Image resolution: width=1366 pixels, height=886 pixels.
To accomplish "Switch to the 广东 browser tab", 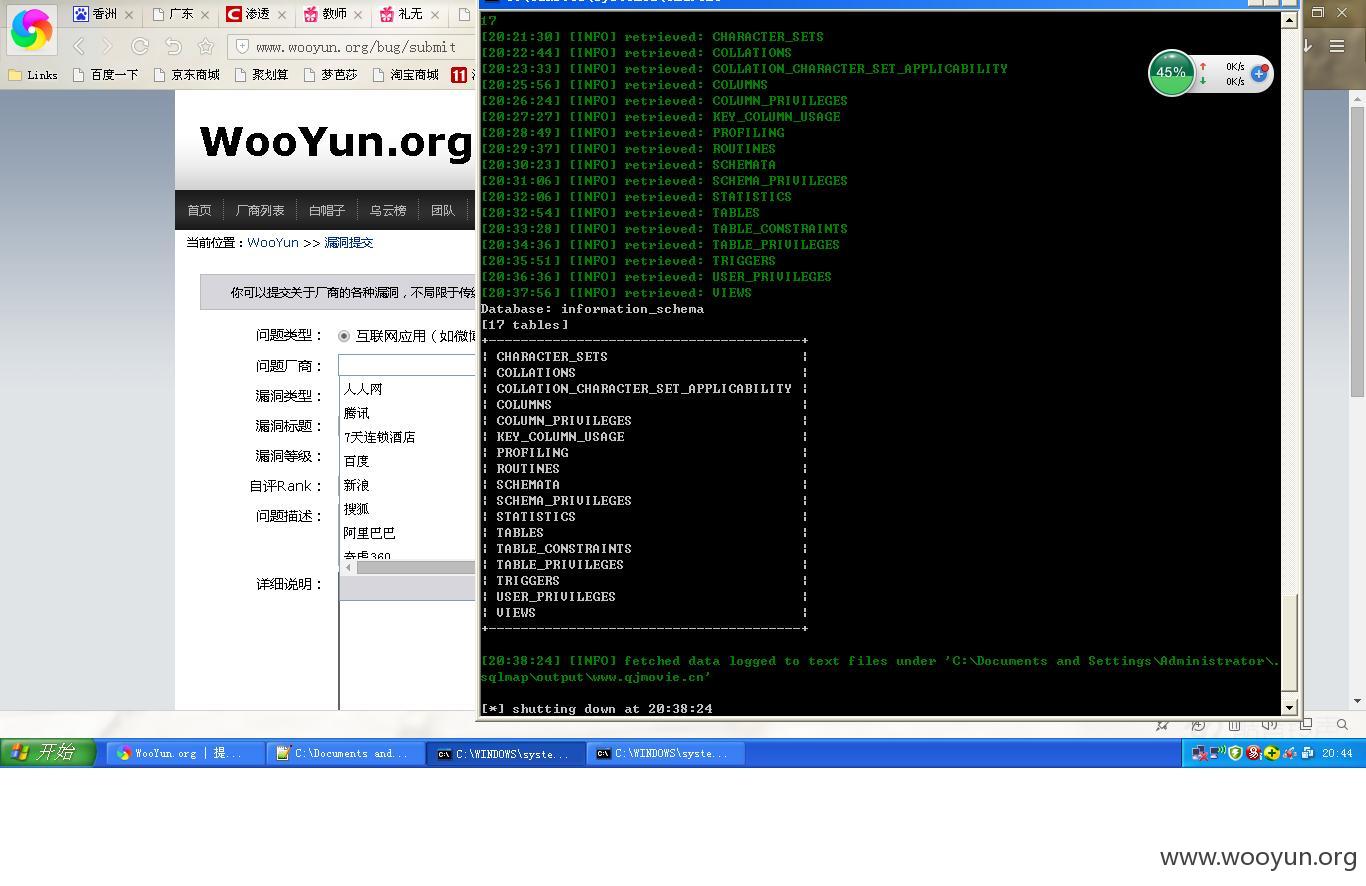I will pos(181,14).
